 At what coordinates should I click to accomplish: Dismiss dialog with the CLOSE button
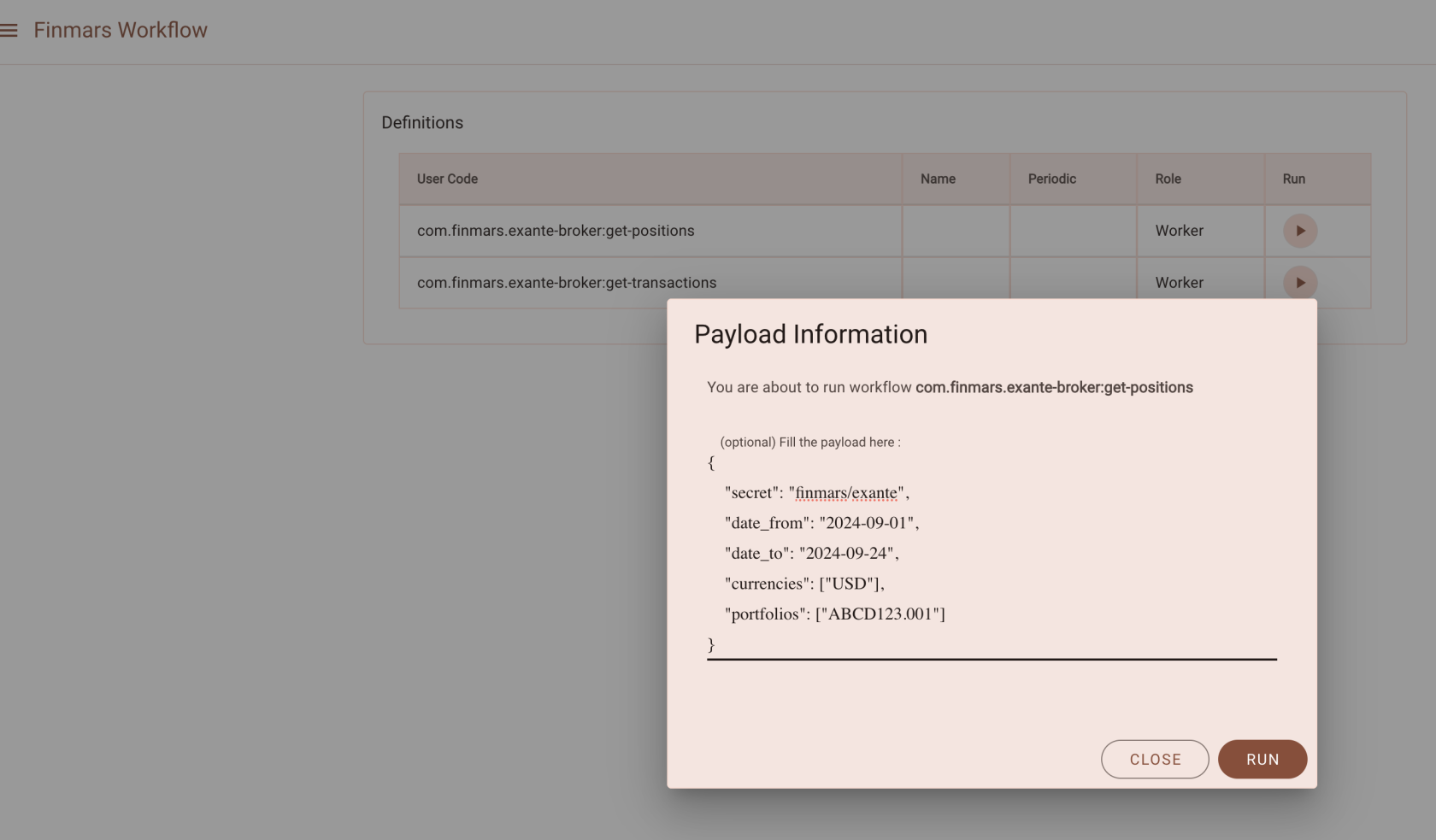click(1154, 759)
